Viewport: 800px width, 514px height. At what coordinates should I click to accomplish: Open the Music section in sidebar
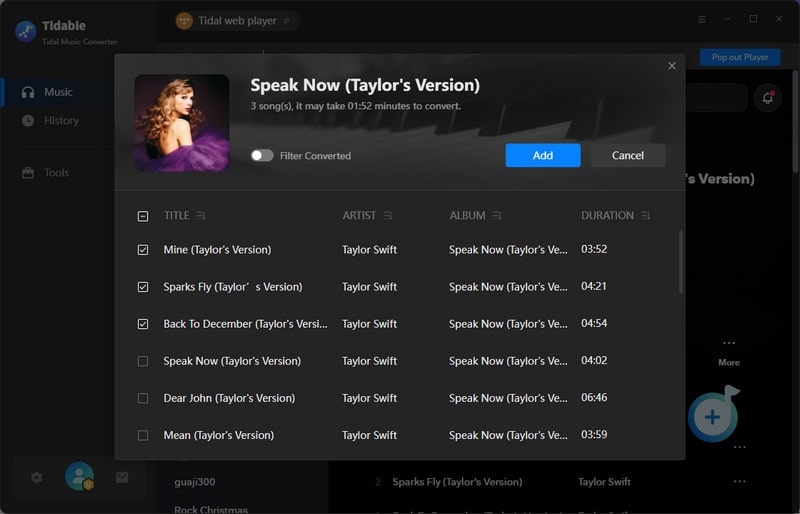pyautogui.click(x=58, y=92)
